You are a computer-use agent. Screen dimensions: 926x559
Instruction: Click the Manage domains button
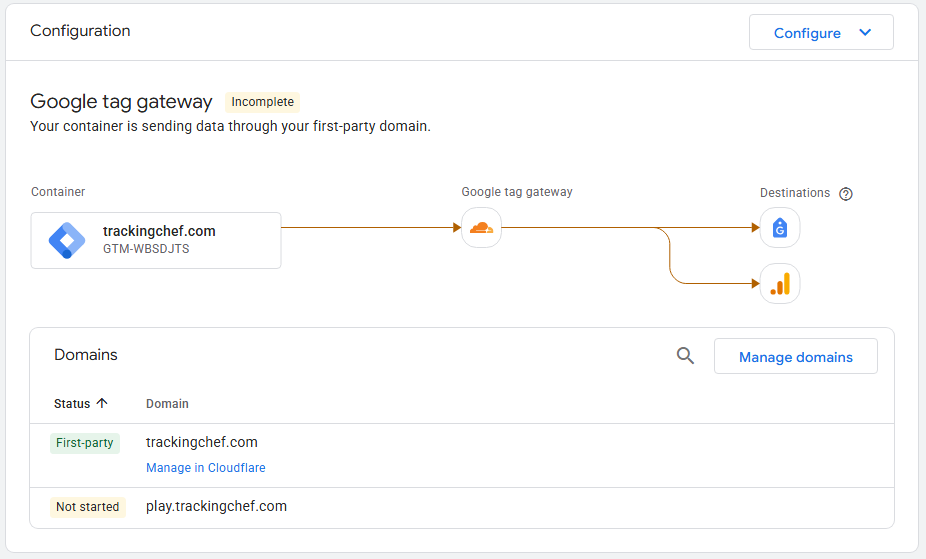pyautogui.click(x=795, y=357)
